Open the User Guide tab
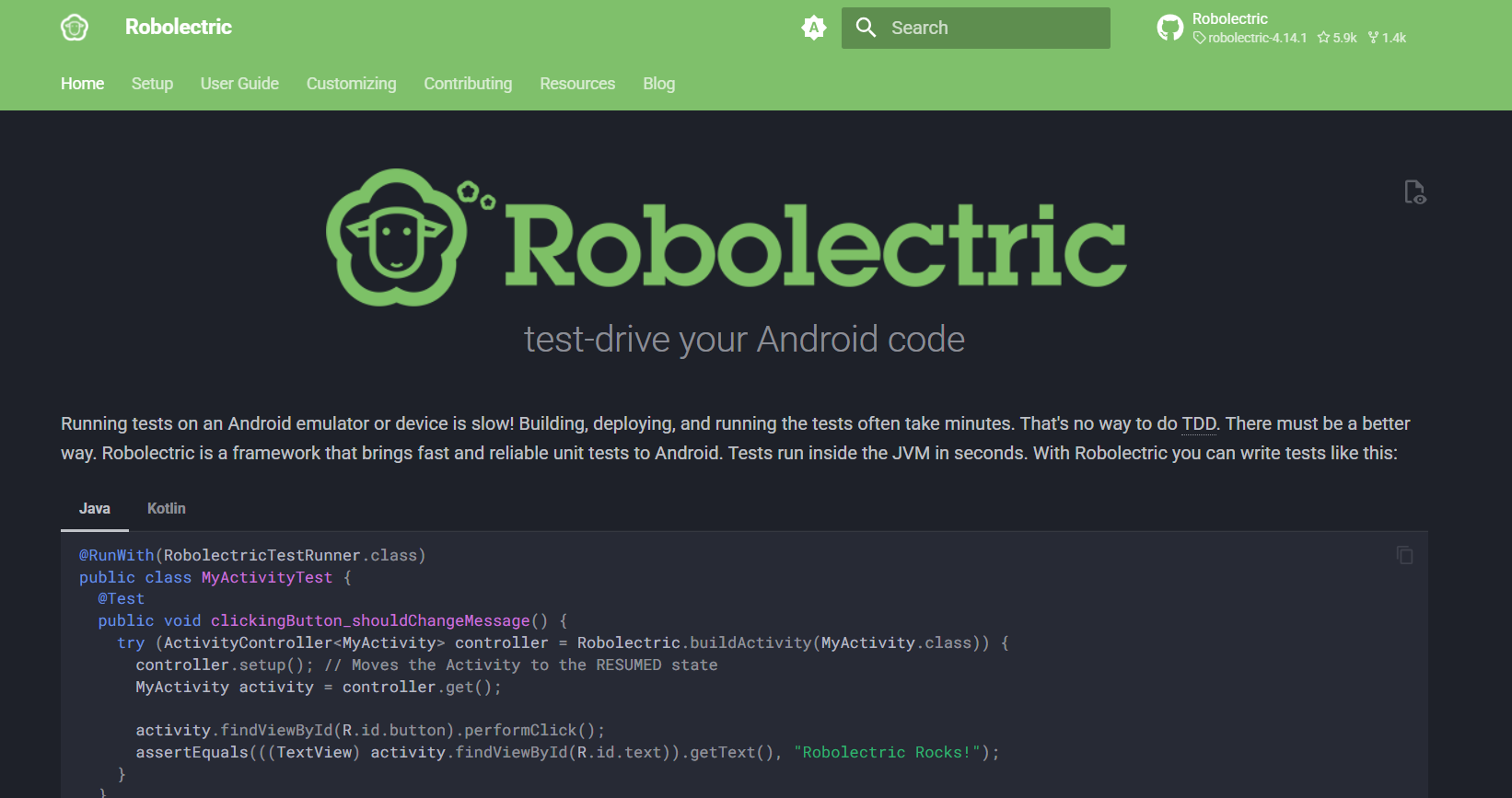Image resolution: width=1512 pixels, height=798 pixels. pos(239,84)
